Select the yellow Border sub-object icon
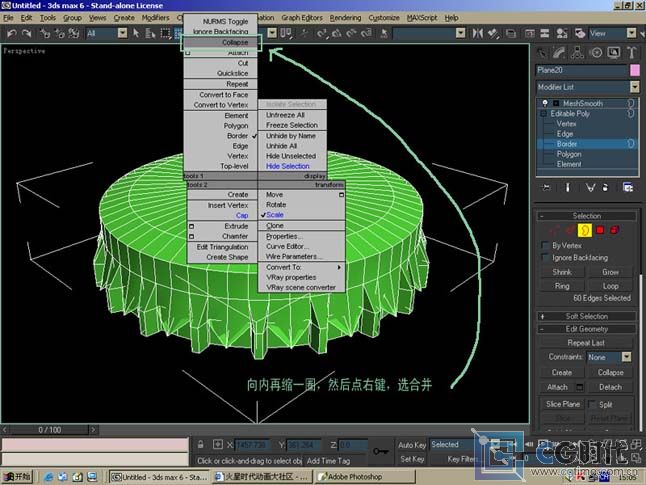 pos(585,230)
